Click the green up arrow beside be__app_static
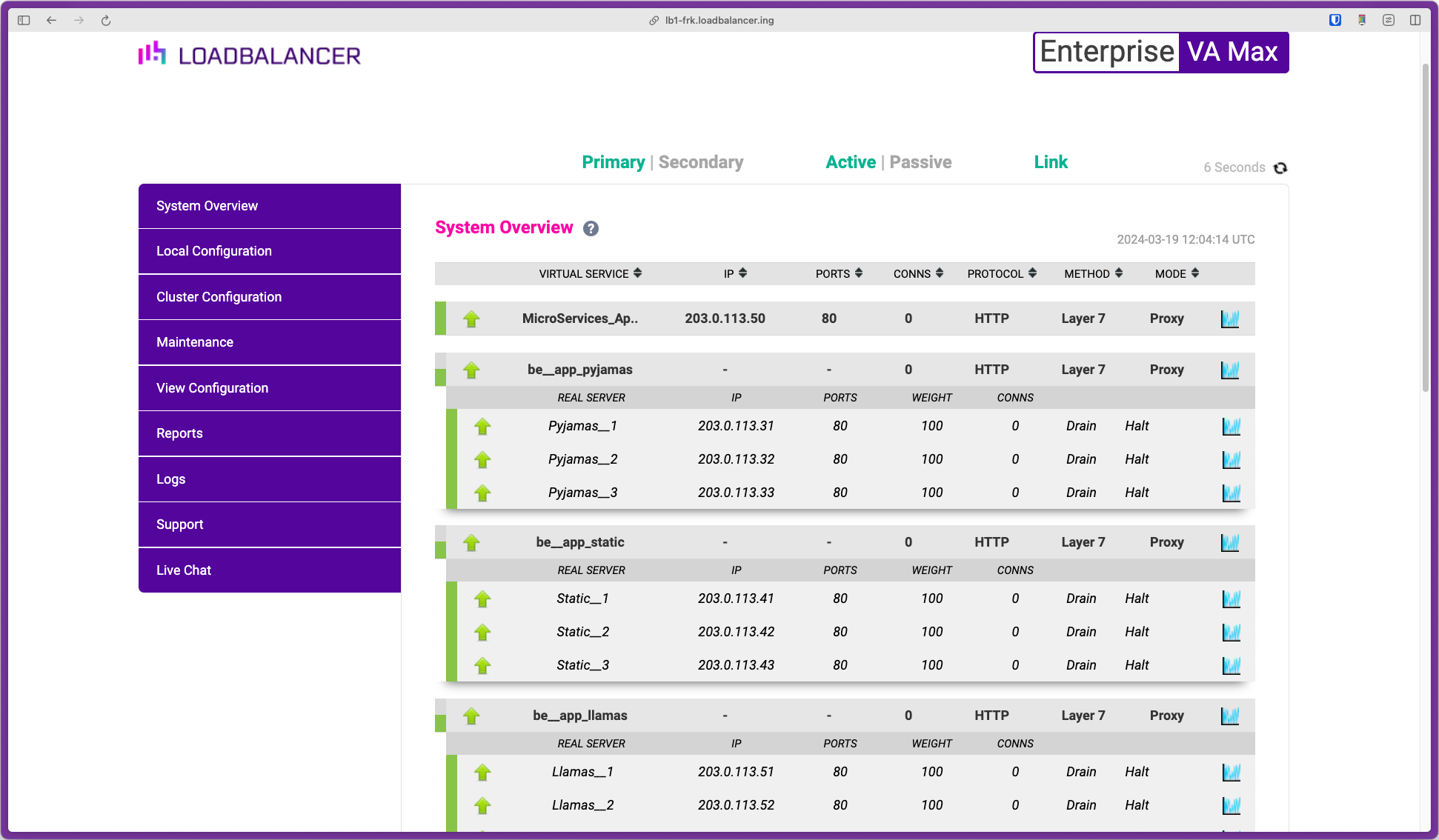Viewport: 1439px width, 840px height. click(471, 543)
